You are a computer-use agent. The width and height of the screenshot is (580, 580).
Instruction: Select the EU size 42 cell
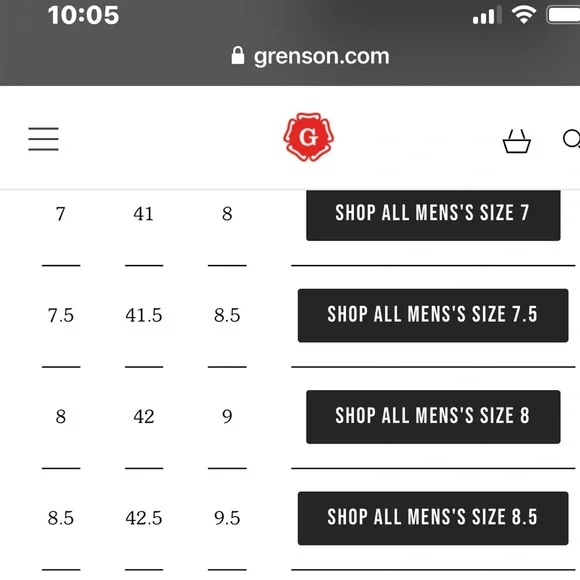coord(144,417)
